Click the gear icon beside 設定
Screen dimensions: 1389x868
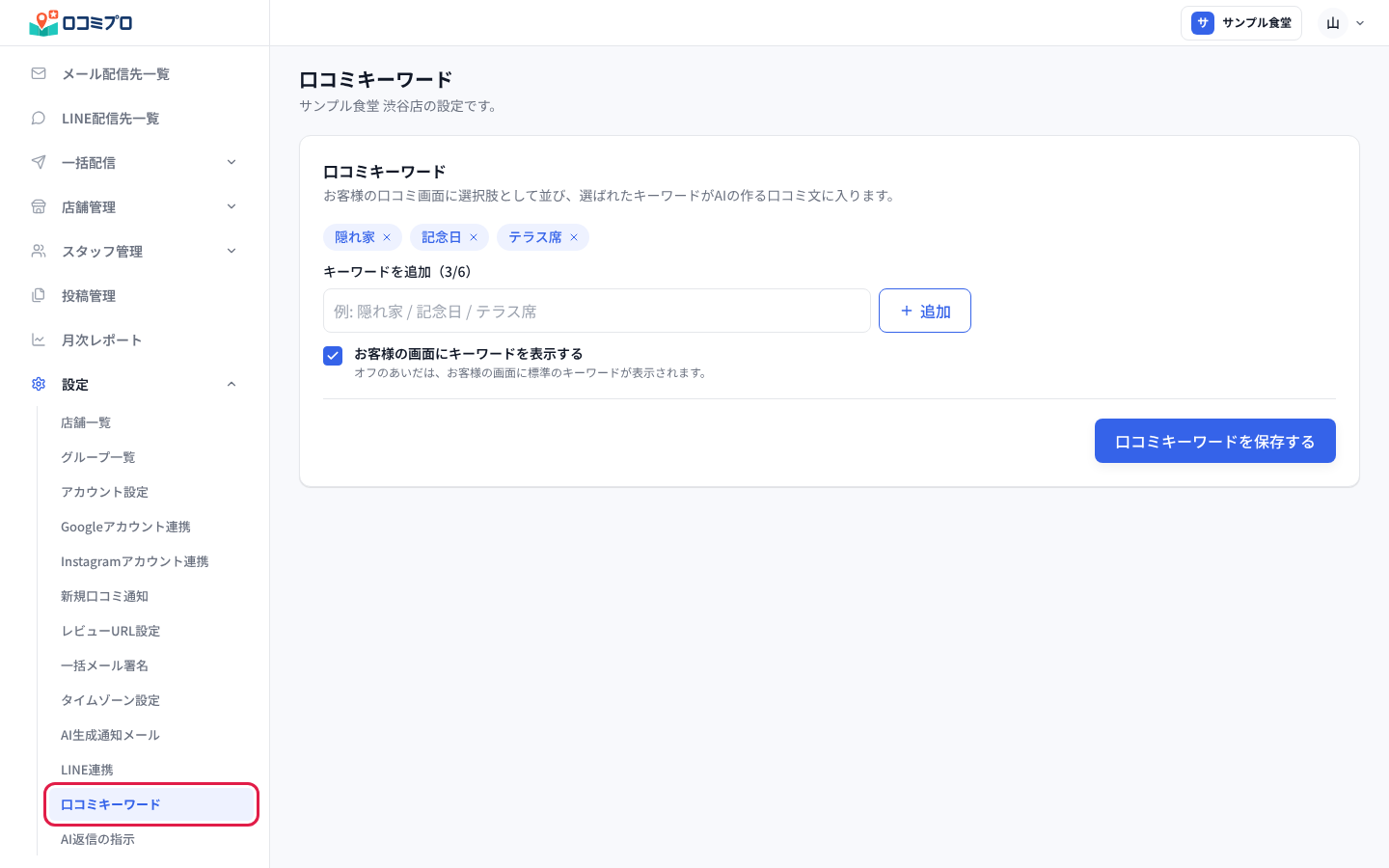coord(39,384)
